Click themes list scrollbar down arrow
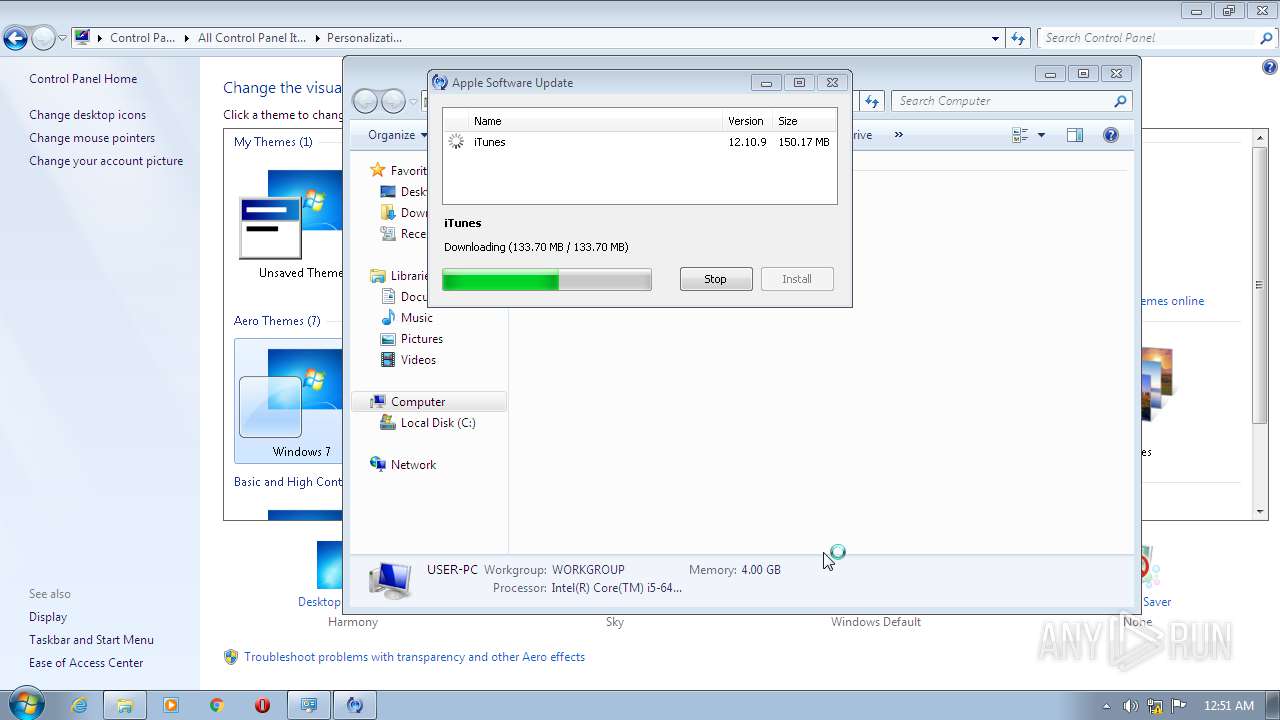The height and width of the screenshot is (720, 1280). [x=1260, y=512]
